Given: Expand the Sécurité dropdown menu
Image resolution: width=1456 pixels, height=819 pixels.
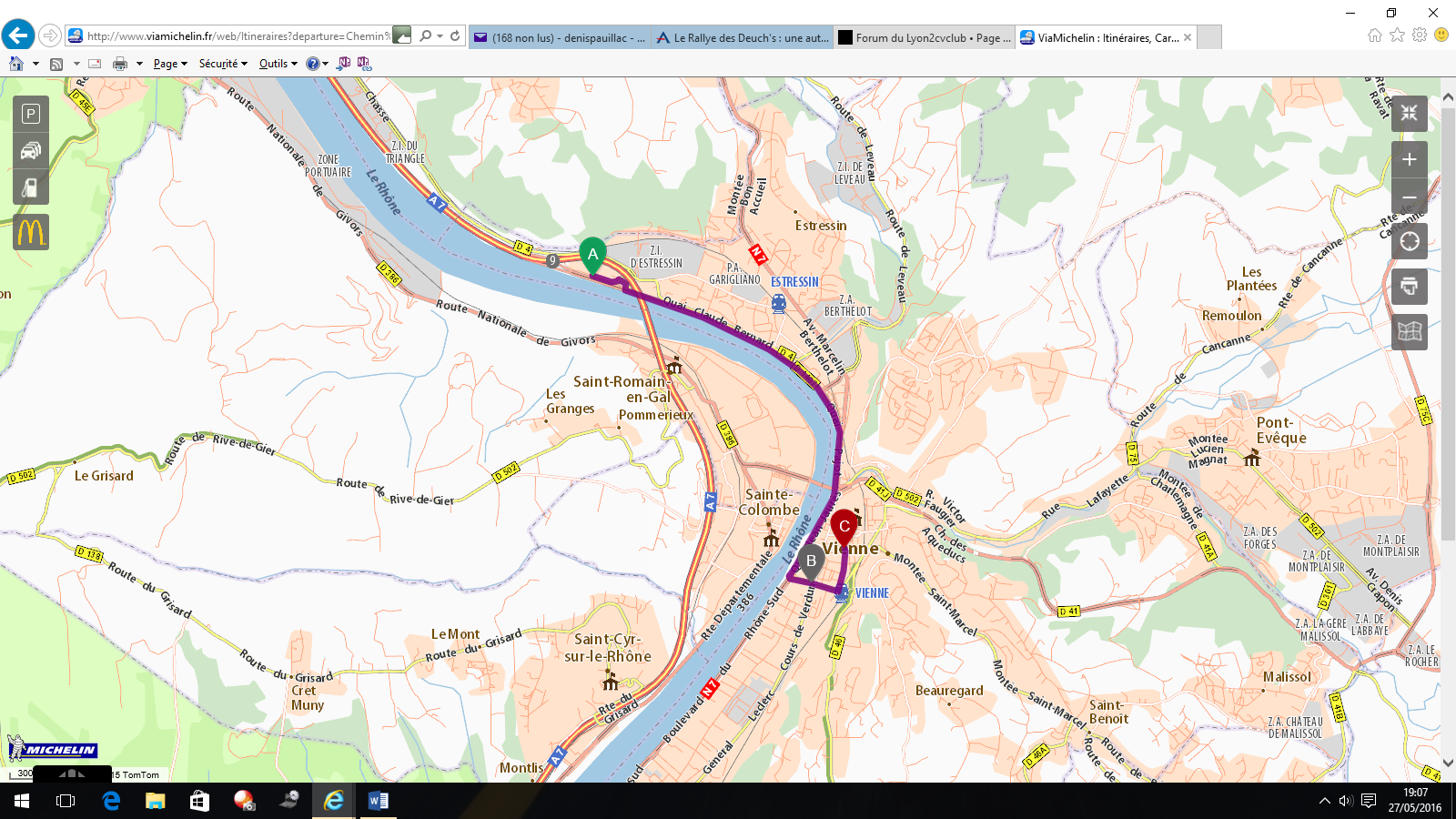Looking at the screenshot, I should tap(223, 64).
